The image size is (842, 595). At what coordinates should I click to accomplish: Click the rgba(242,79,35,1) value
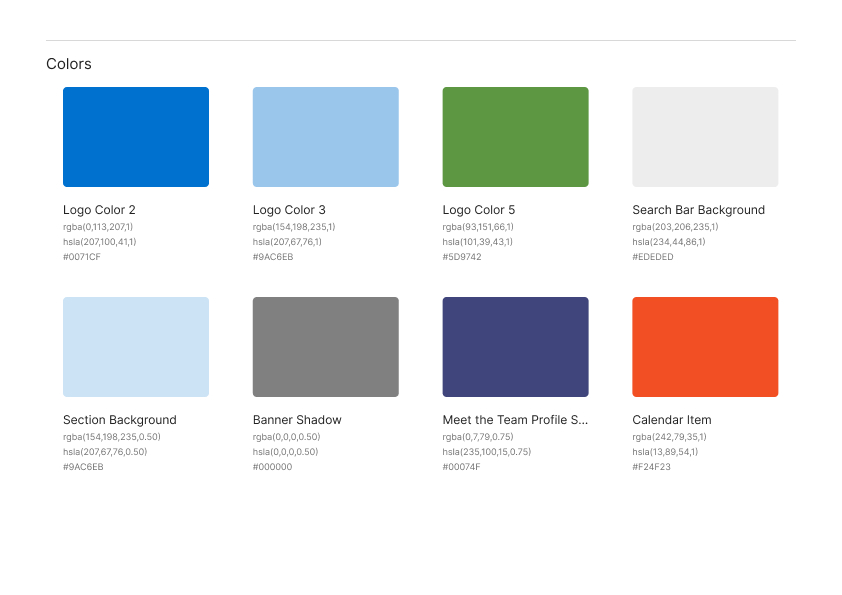coord(669,437)
